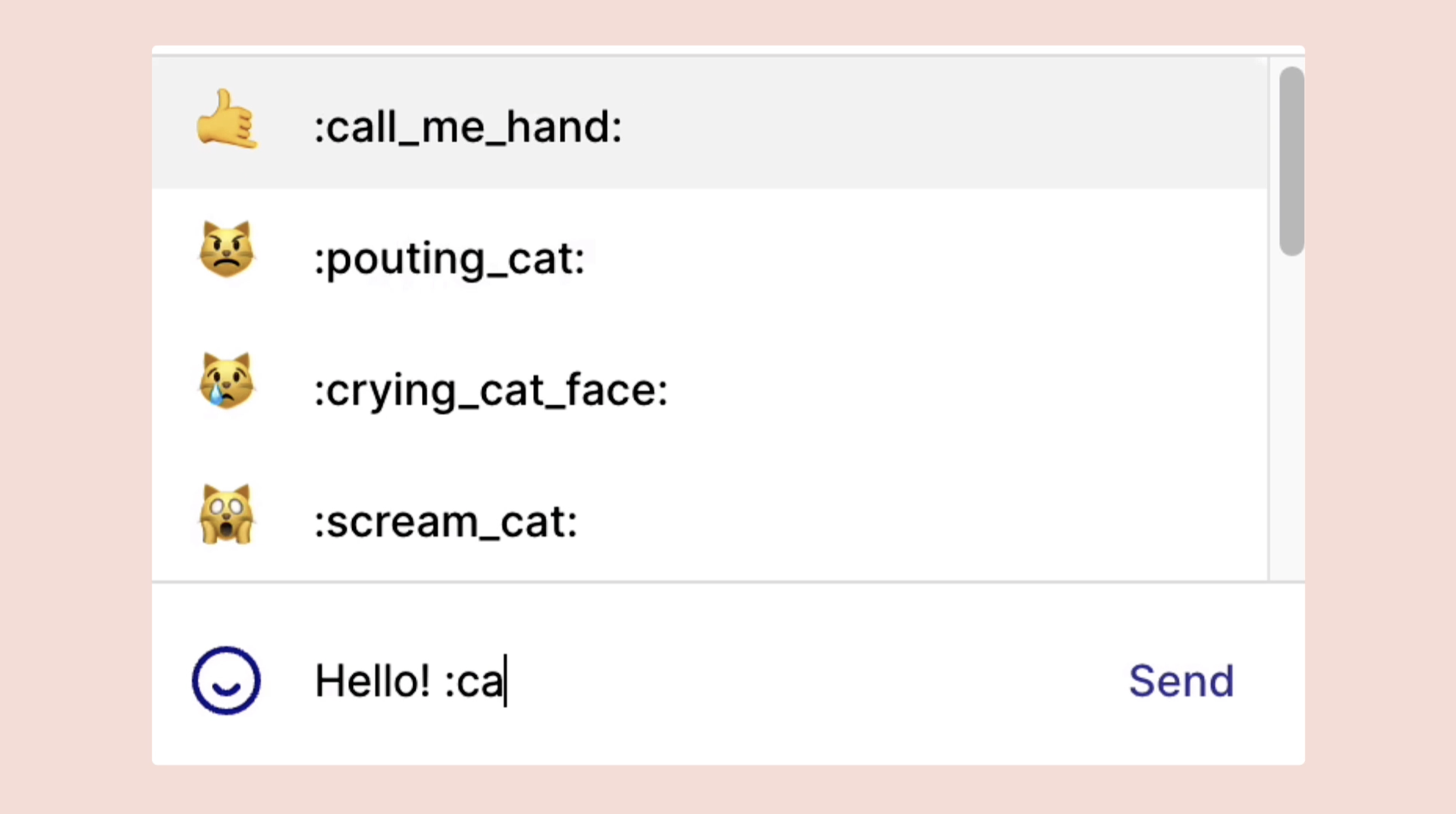This screenshot has width=1456, height=814.
Task: Insert the :scream_cat: shortcode suggestion
Action: [x=446, y=522]
